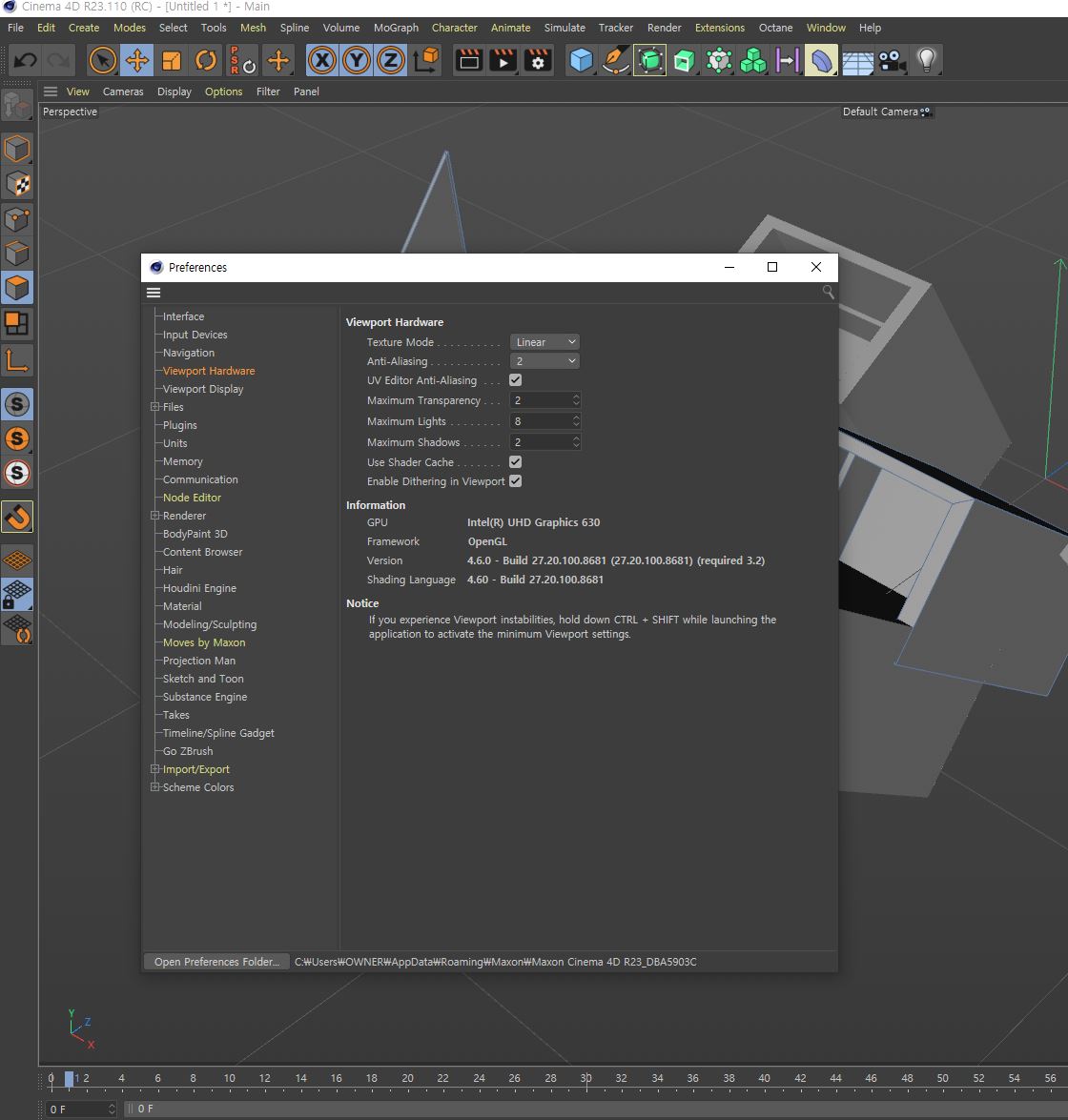Open the viewport Filter menu
The height and width of the screenshot is (1120, 1068).
click(x=268, y=92)
